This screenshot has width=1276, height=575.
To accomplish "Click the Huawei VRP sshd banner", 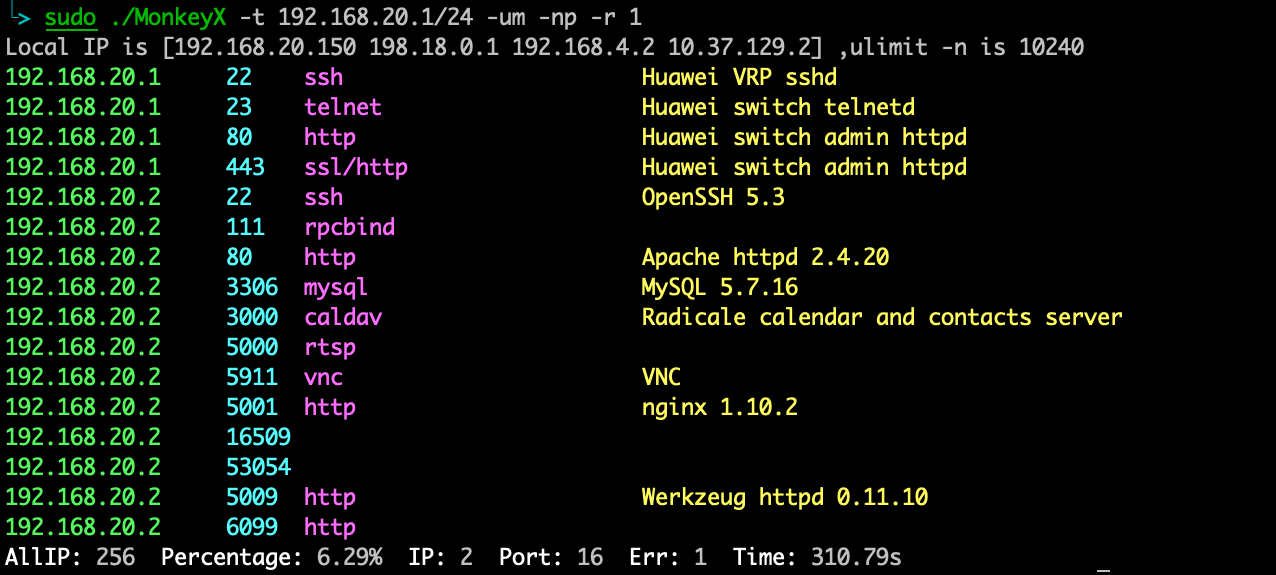I will pyautogui.click(x=739, y=77).
